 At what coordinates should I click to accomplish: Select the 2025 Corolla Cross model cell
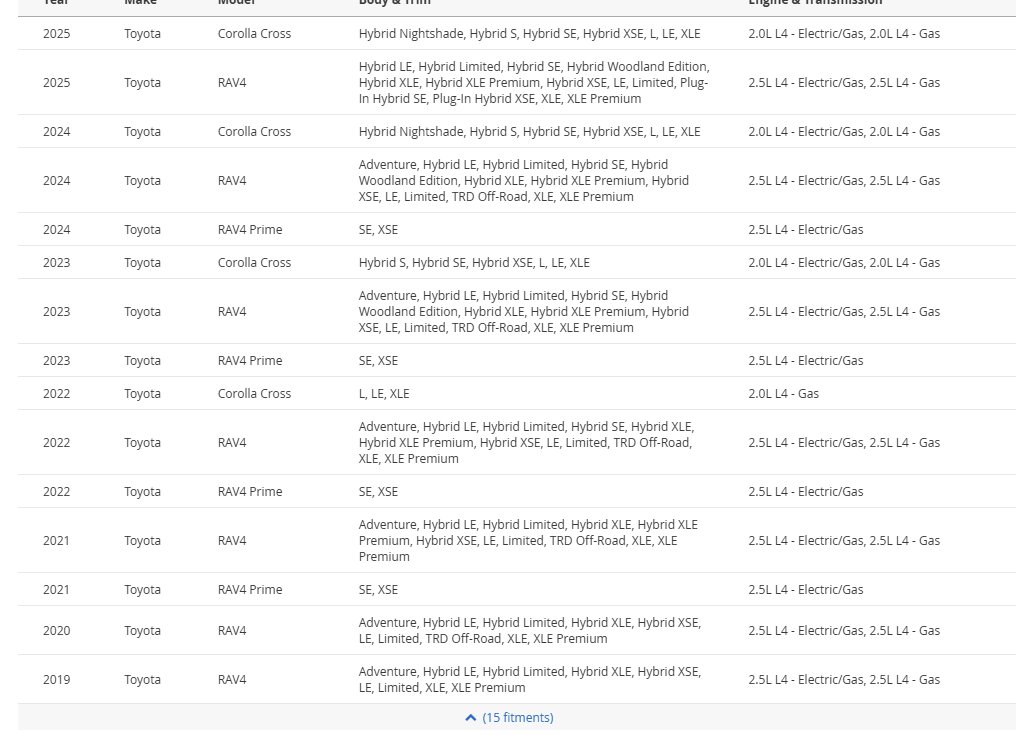254,33
